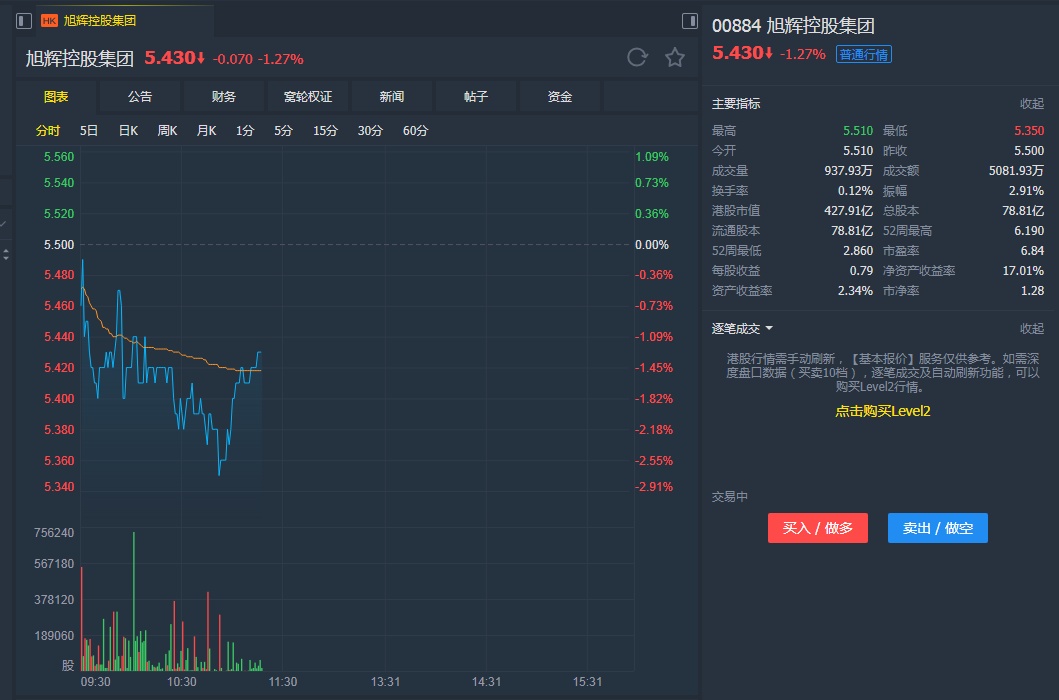1059x700 pixels.
Task: Click the 买入 / 做多 button
Action: [x=817, y=528]
